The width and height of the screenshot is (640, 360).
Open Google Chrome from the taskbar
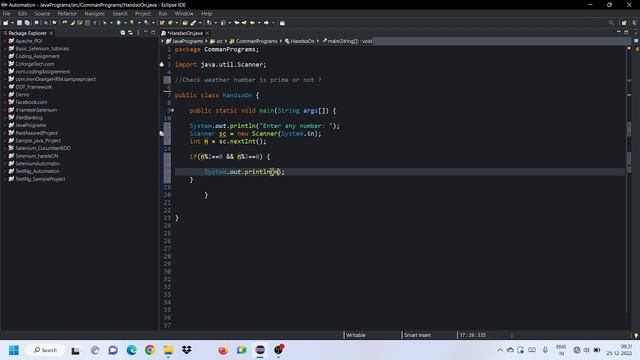click(150, 350)
